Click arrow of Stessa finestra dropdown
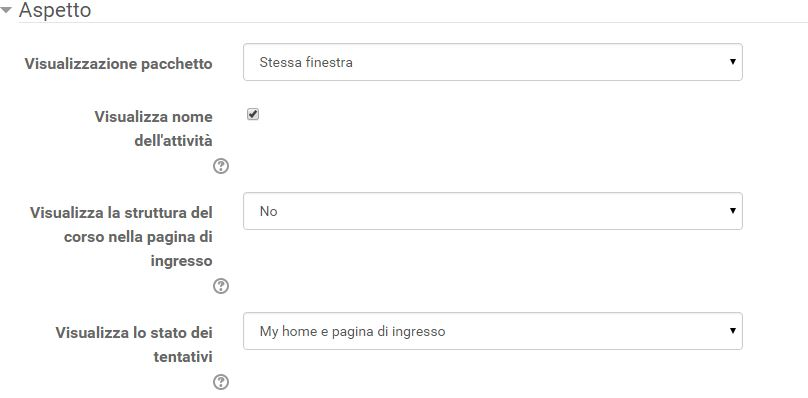 click(732, 62)
